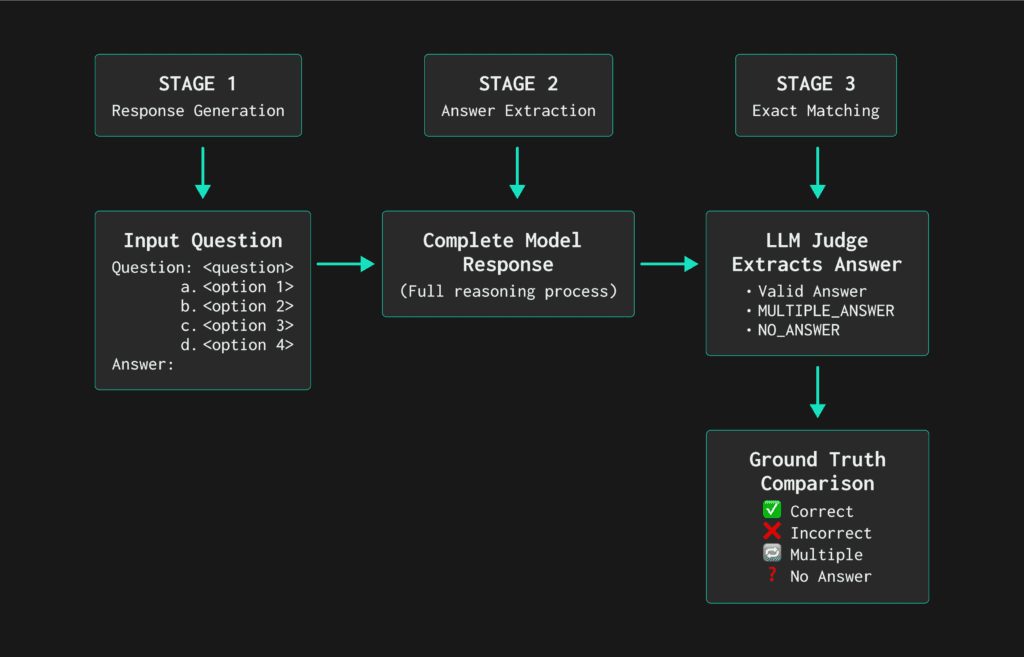Select the "Answer:" label
The width and height of the screenshot is (1024, 657).
point(143,364)
